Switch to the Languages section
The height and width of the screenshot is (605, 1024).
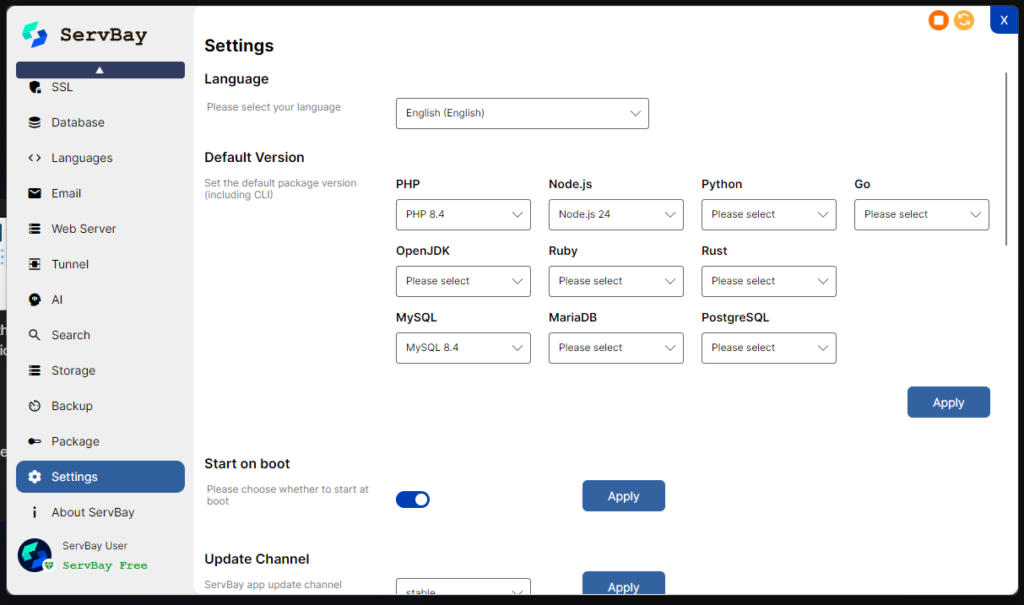click(x=100, y=157)
